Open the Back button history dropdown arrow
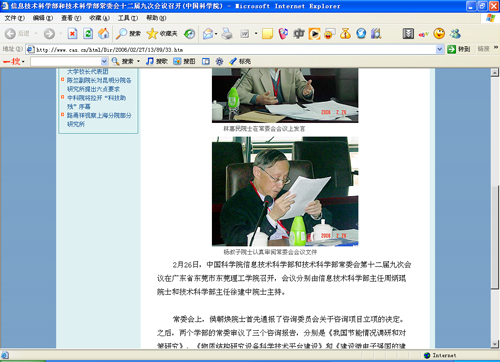The width and height of the screenshot is (500, 362). [x=36, y=34]
